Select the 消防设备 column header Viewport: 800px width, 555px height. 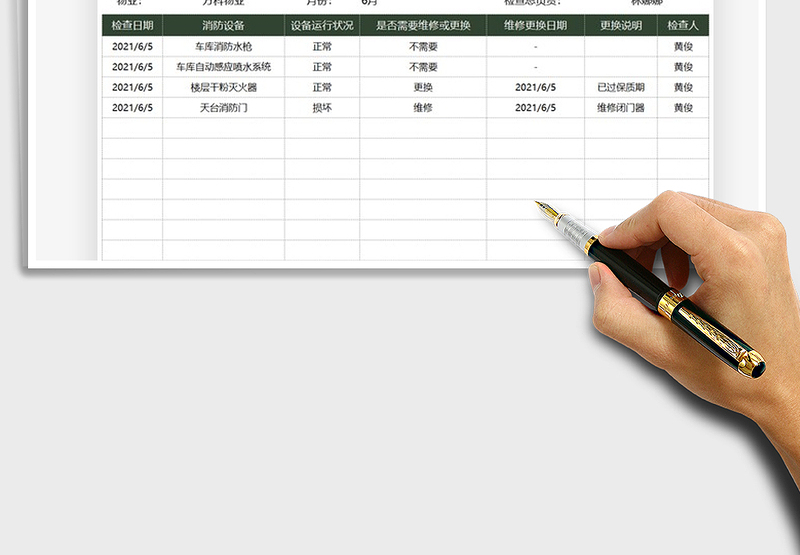coord(223,26)
